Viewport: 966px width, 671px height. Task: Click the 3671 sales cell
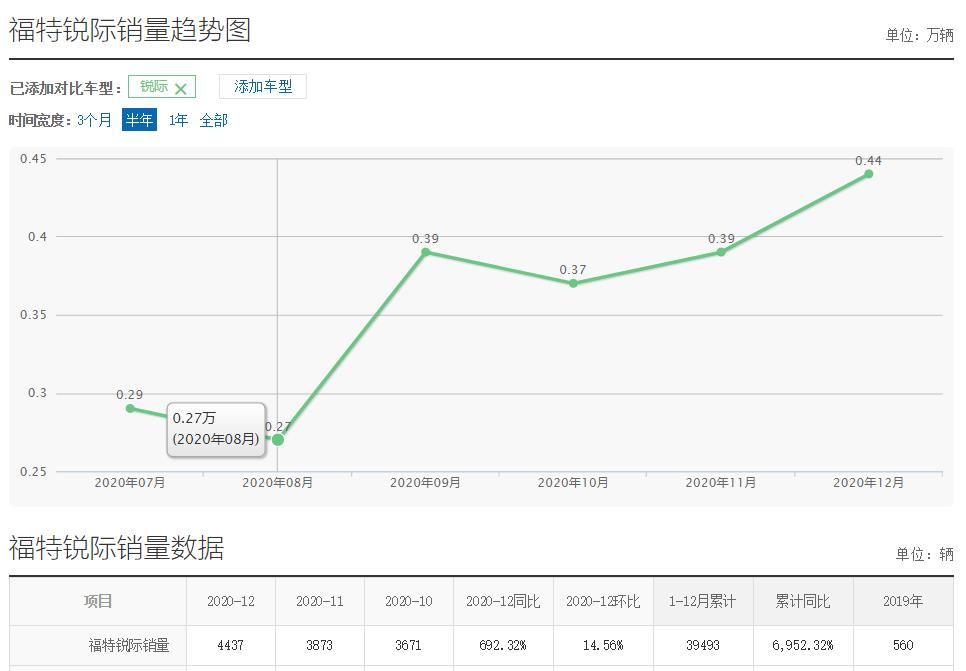(x=408, y=645)
